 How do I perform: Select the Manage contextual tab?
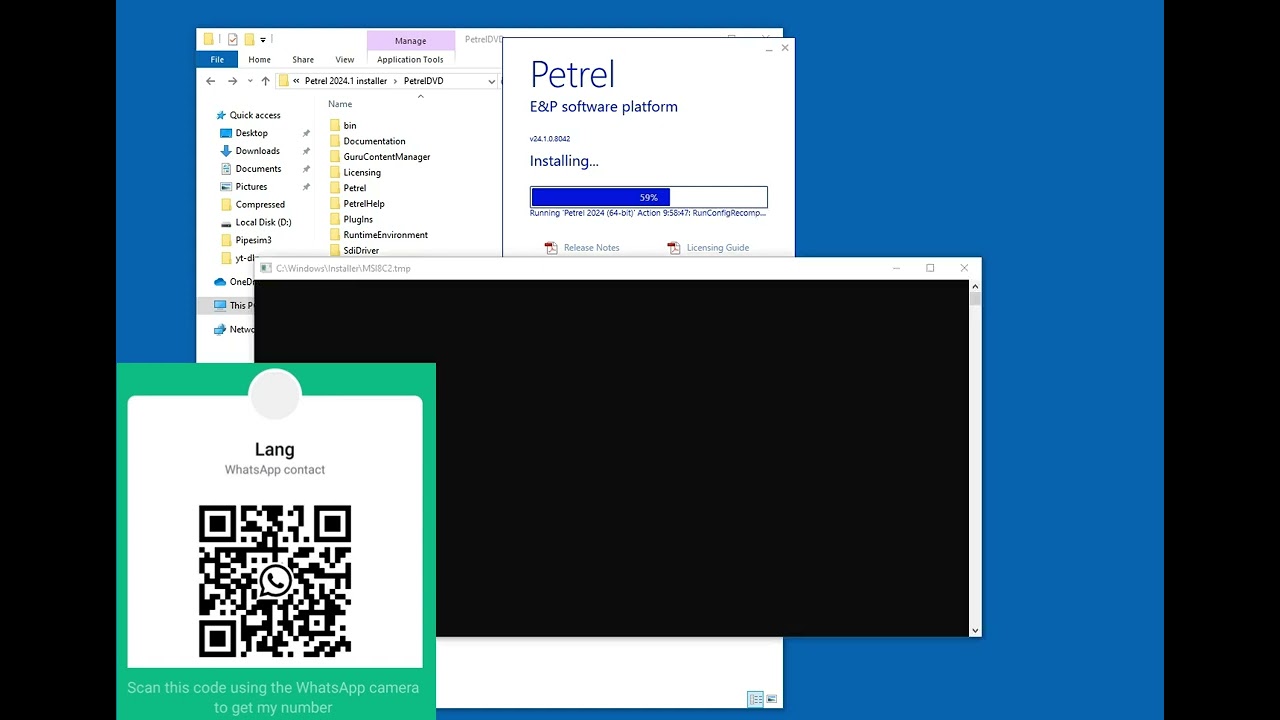tap(410, 41)
